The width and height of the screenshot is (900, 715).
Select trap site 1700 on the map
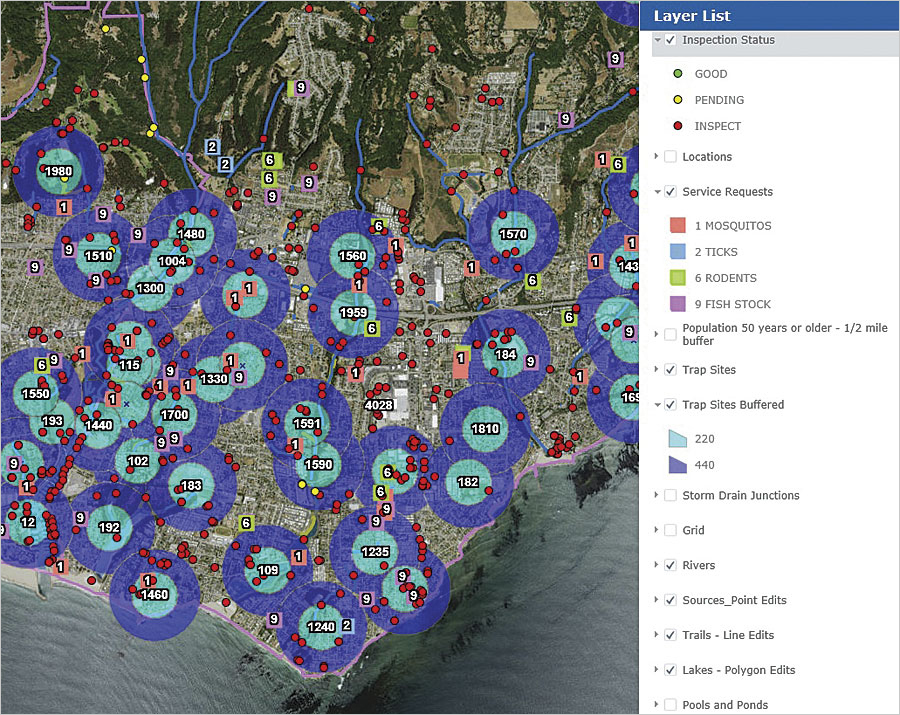174,414
